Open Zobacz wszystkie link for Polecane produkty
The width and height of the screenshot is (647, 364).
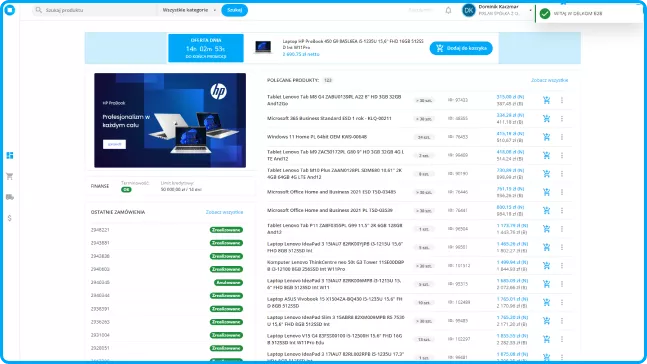click(549, 80)
